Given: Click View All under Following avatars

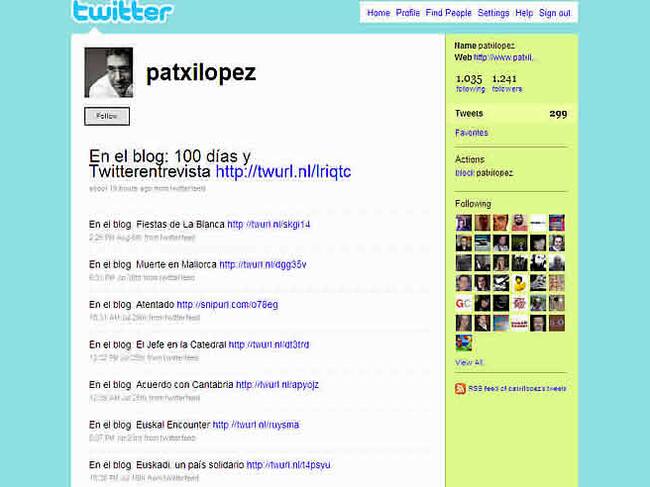Looking at the screenshot, I should pyautogui.click(x=469, y=362).
